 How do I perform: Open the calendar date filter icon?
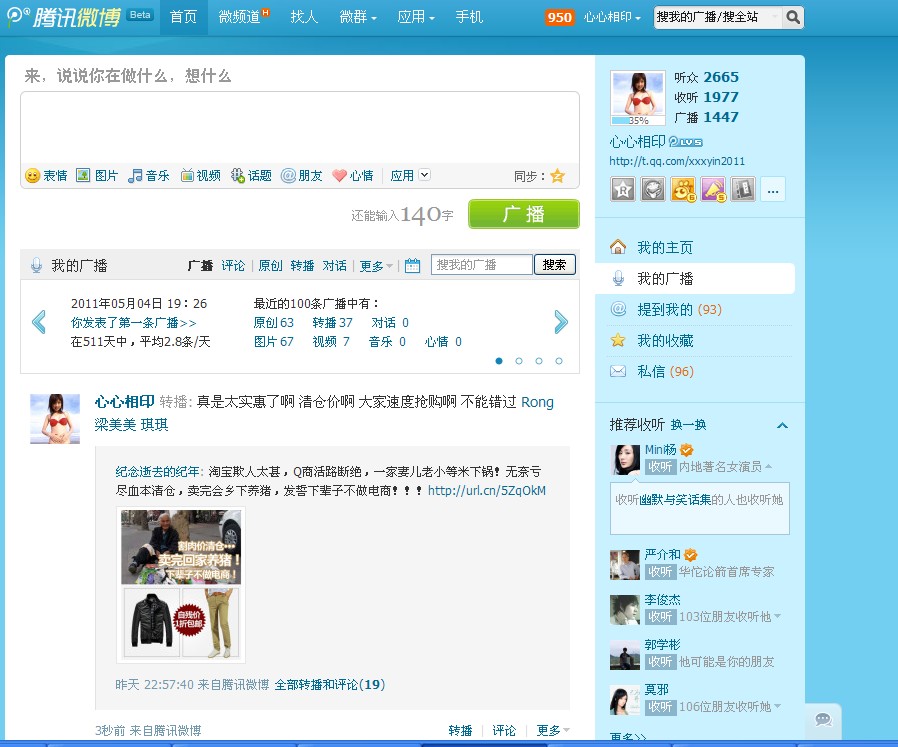click(412, 265)
